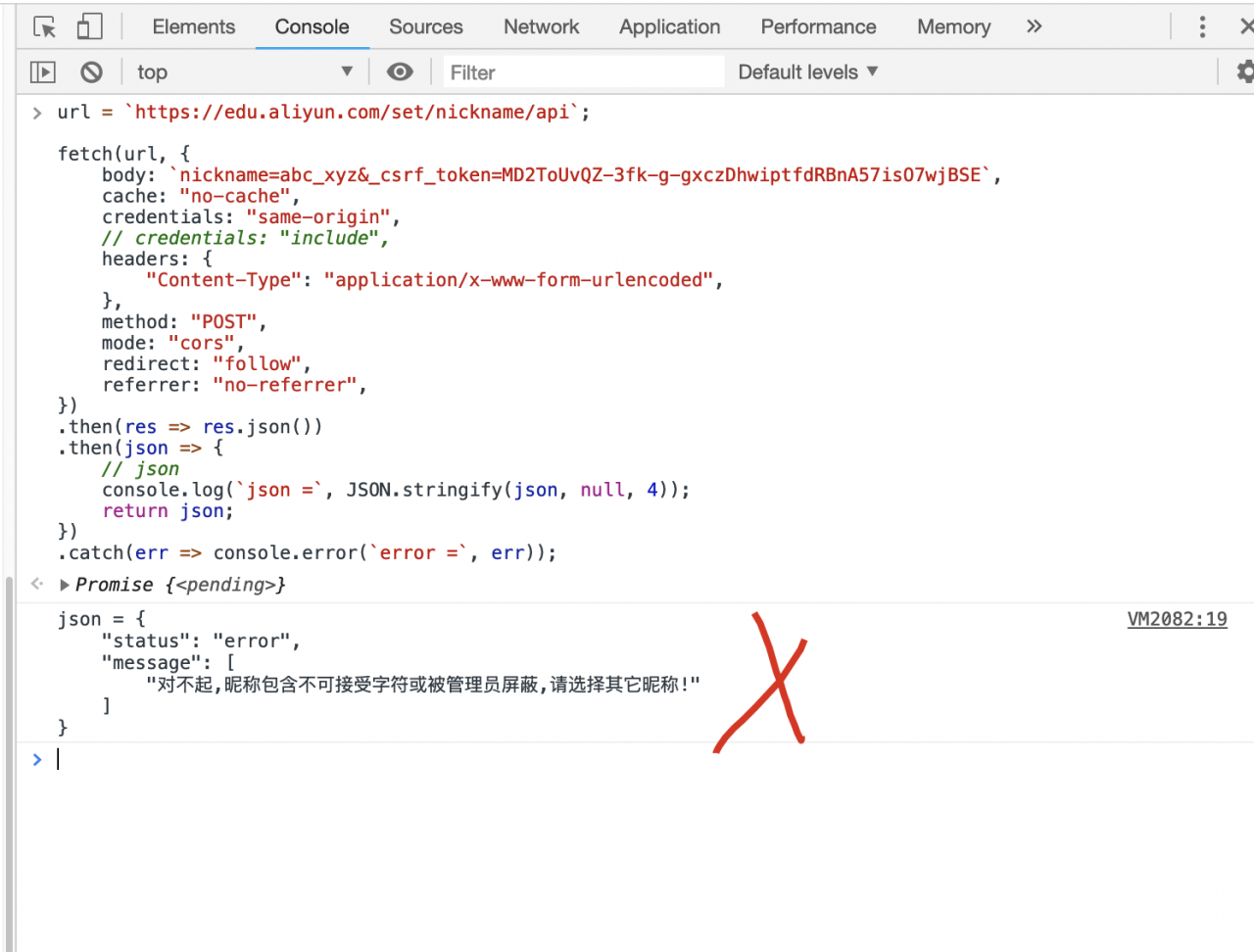Focus the console Filter field
1254x952 pixels.
[x=584, y=71]
